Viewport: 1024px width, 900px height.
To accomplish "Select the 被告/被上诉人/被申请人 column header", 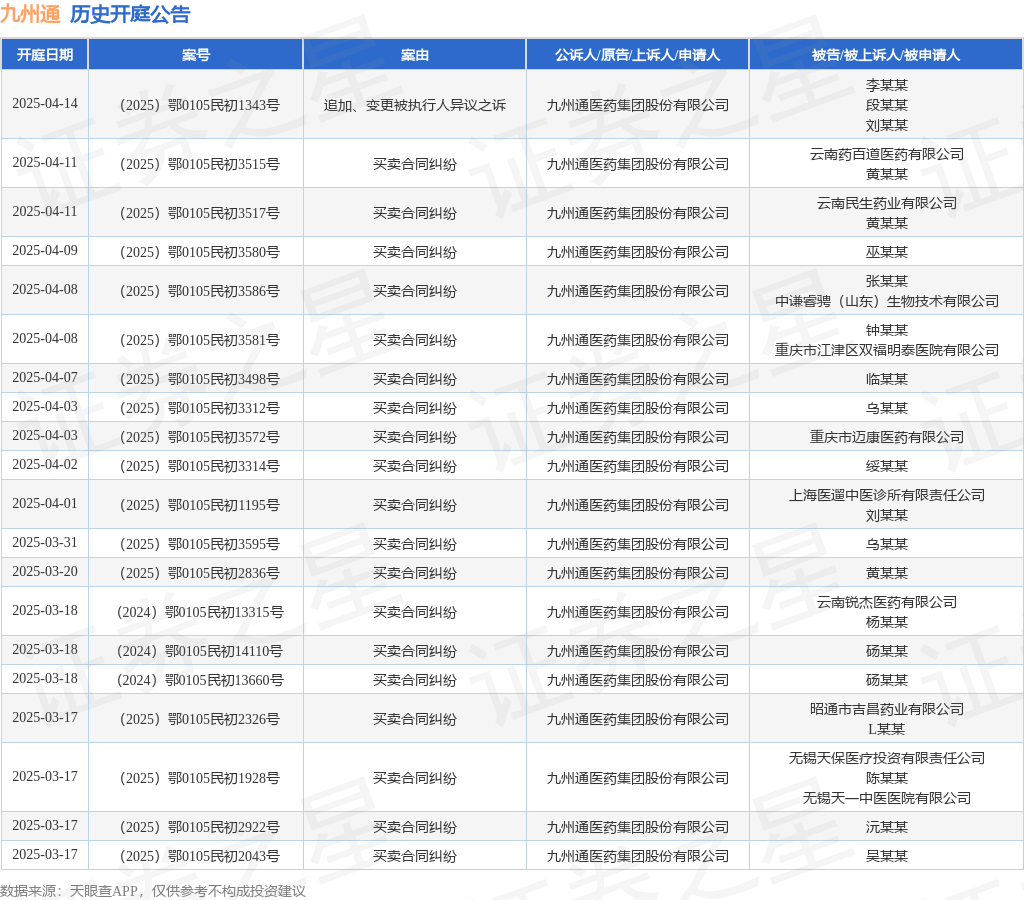I will click(x=886, y=55).
